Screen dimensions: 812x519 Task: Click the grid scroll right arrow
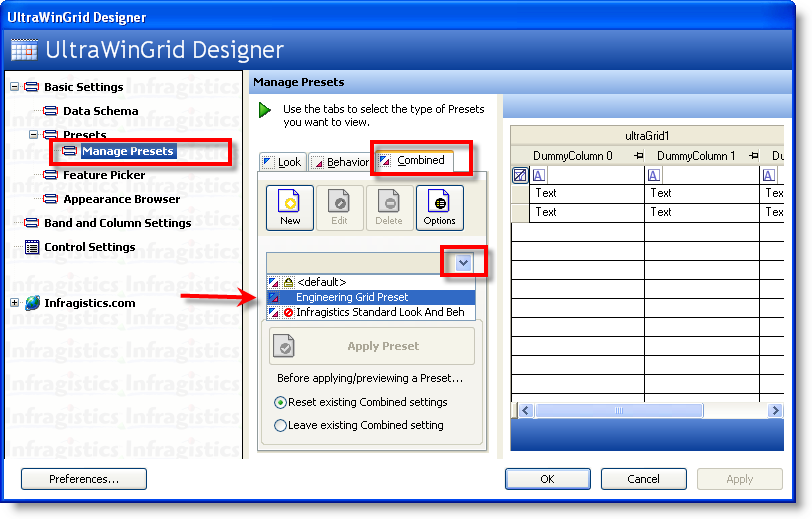(775, 411)
